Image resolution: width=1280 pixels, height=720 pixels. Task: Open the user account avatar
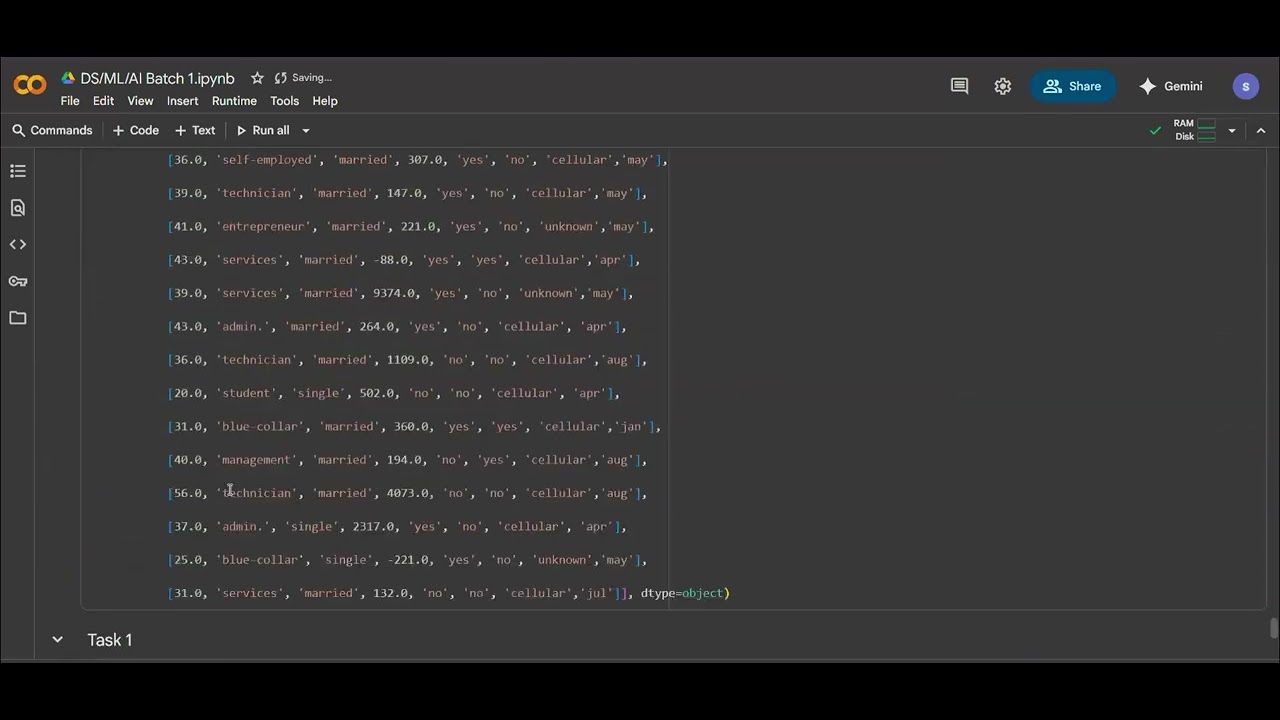coord(1245,86)
